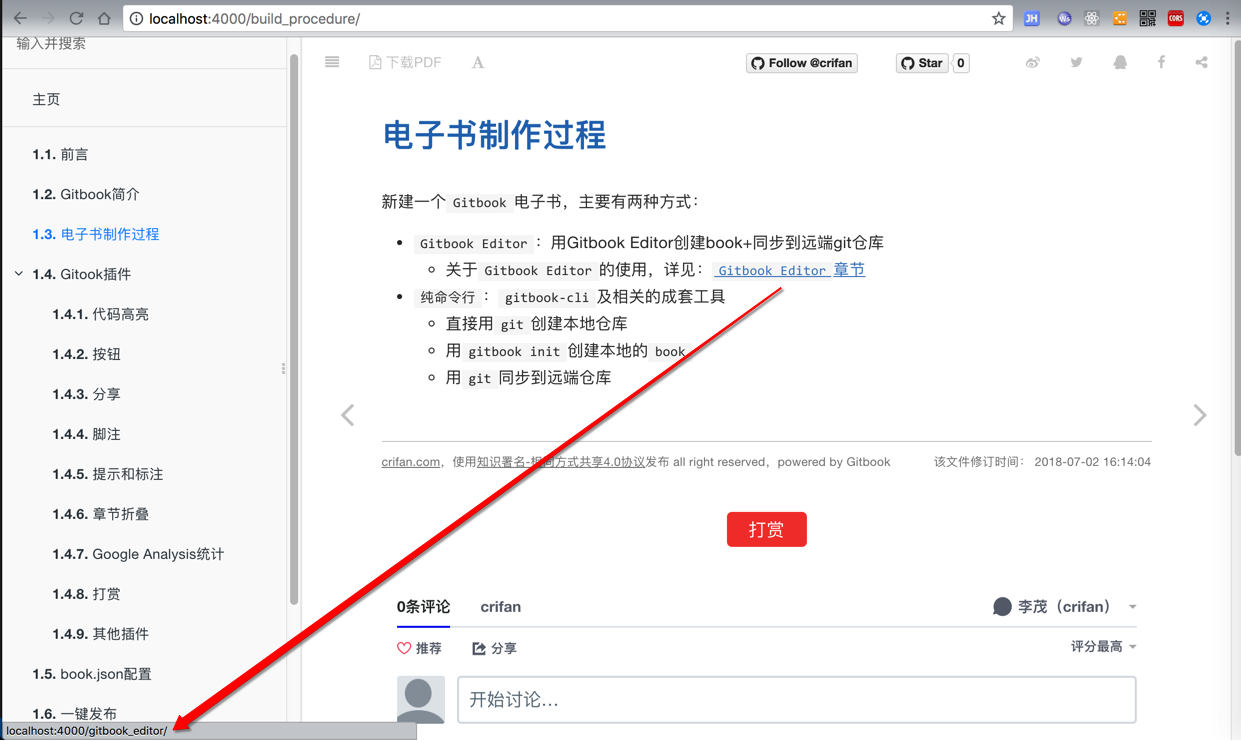Share the page on Weibo

coord(1033,62)
